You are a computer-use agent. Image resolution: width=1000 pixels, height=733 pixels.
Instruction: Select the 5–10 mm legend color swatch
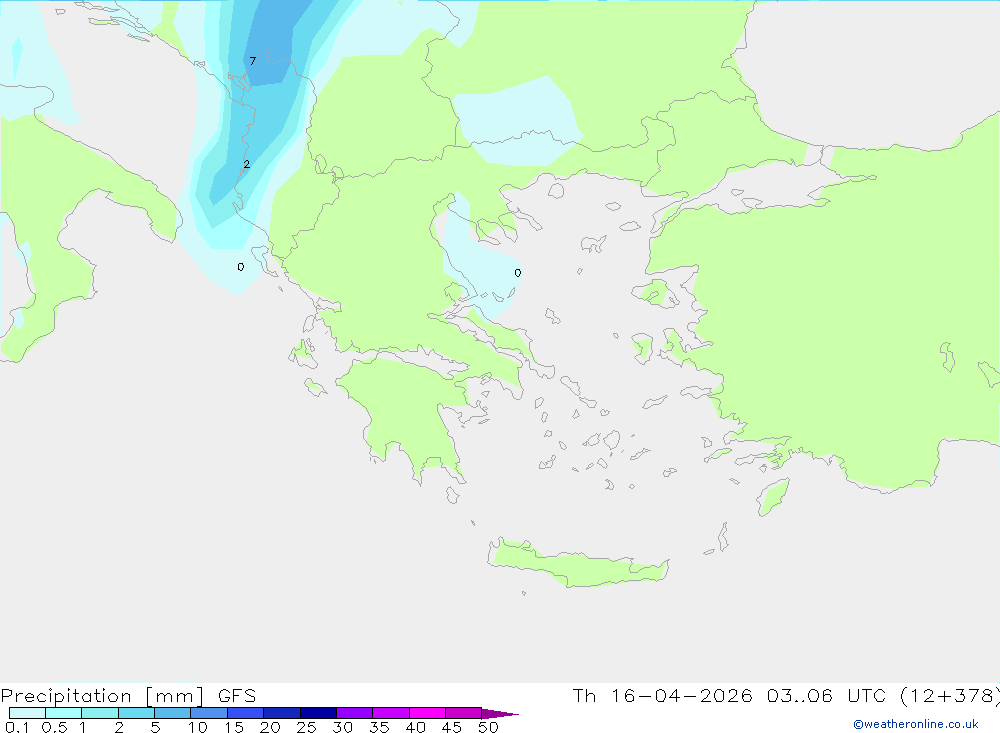(173, 713)
